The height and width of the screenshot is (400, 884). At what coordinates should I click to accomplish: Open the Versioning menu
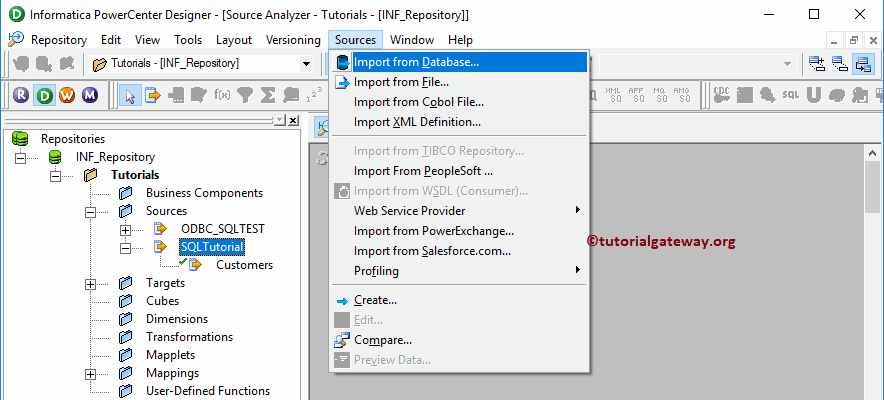[x=293, y=40]
